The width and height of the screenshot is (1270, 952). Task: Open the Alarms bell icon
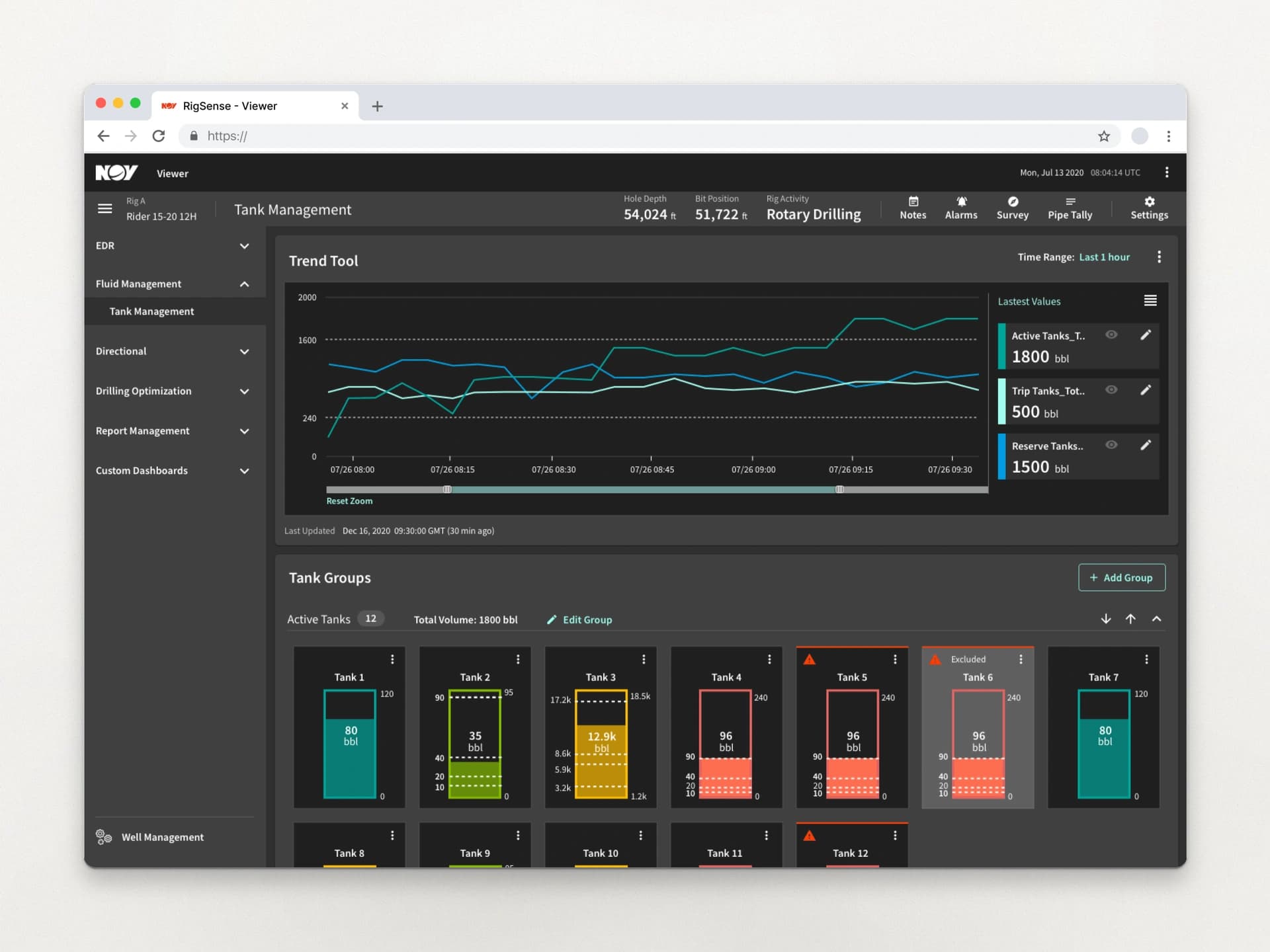[961, 202]
